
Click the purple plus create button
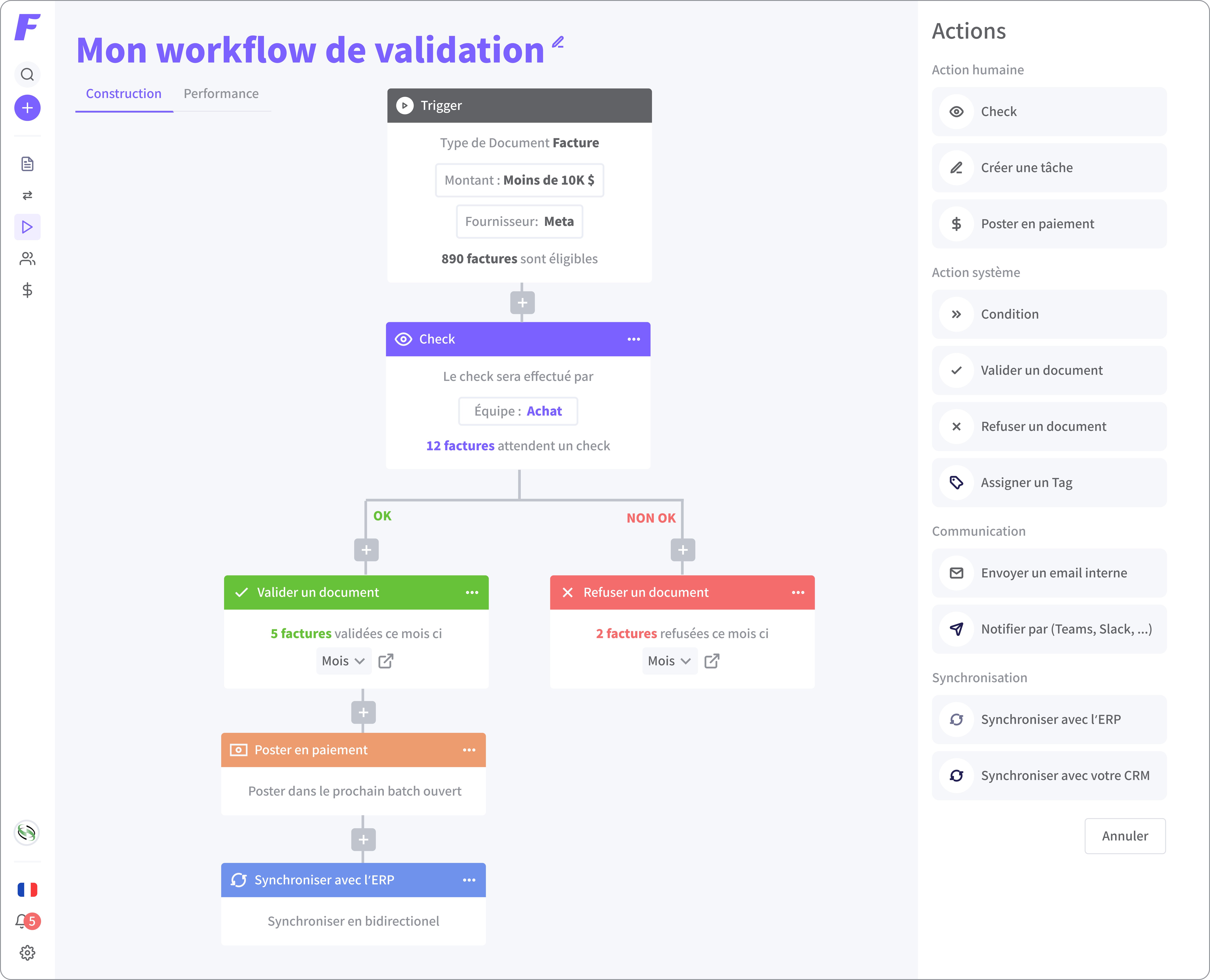[27, 108]
